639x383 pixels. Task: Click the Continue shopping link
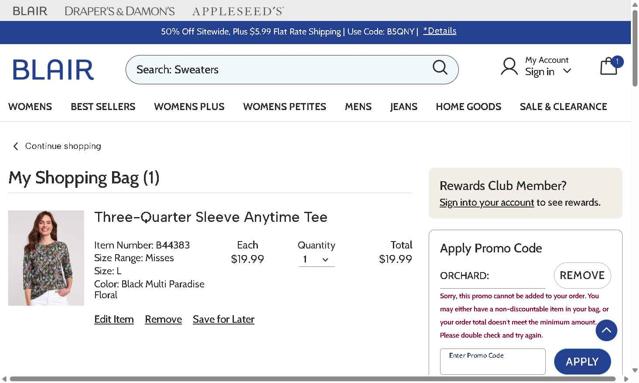(63, 146)
